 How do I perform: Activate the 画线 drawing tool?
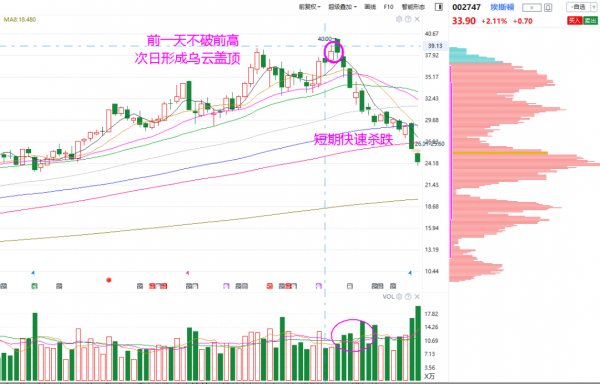370,7
